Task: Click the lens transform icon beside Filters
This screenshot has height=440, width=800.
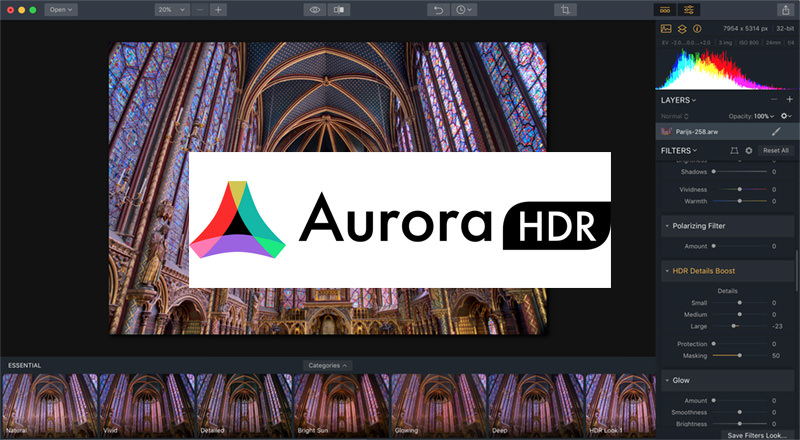Action: [x=734, y=151]
